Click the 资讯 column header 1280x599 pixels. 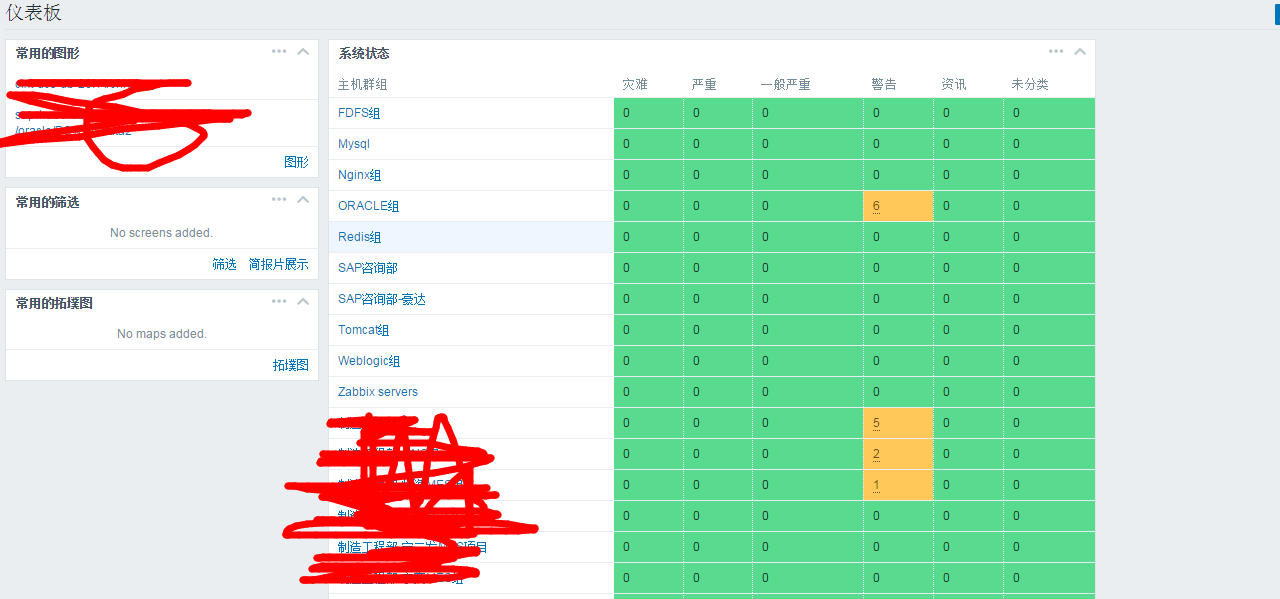point(954,84)
